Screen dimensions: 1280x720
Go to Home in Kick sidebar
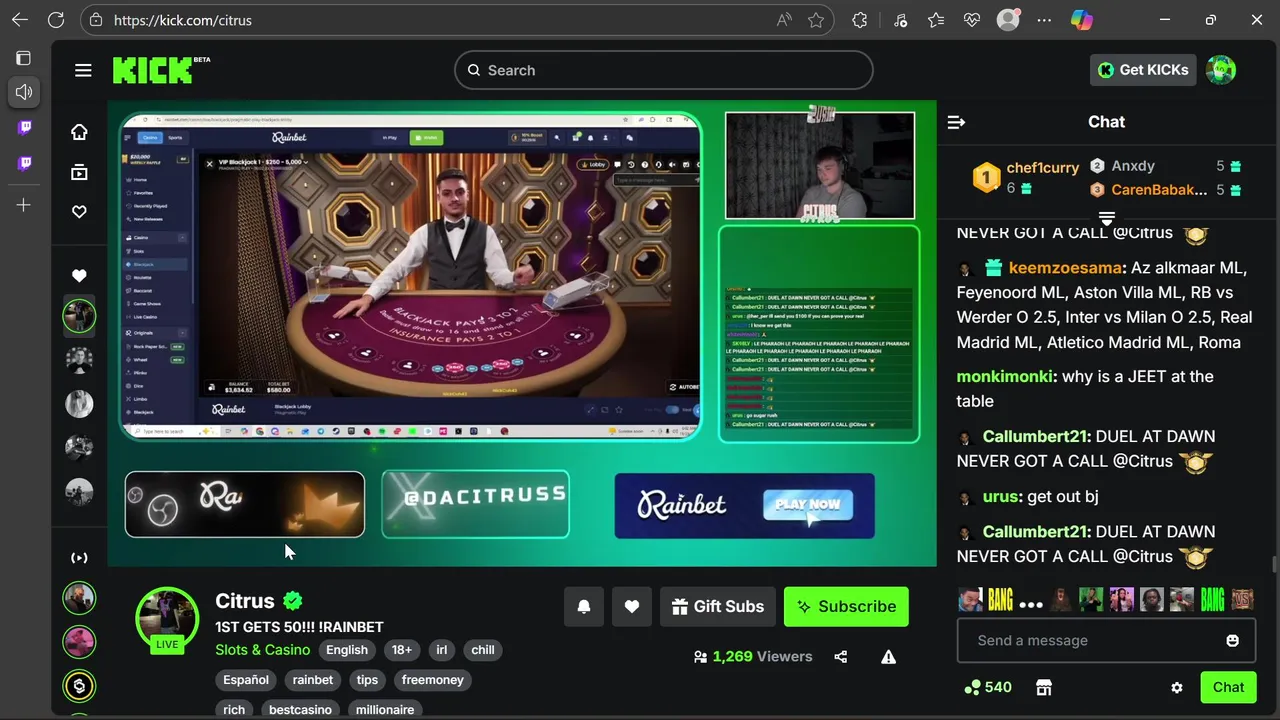79,132
